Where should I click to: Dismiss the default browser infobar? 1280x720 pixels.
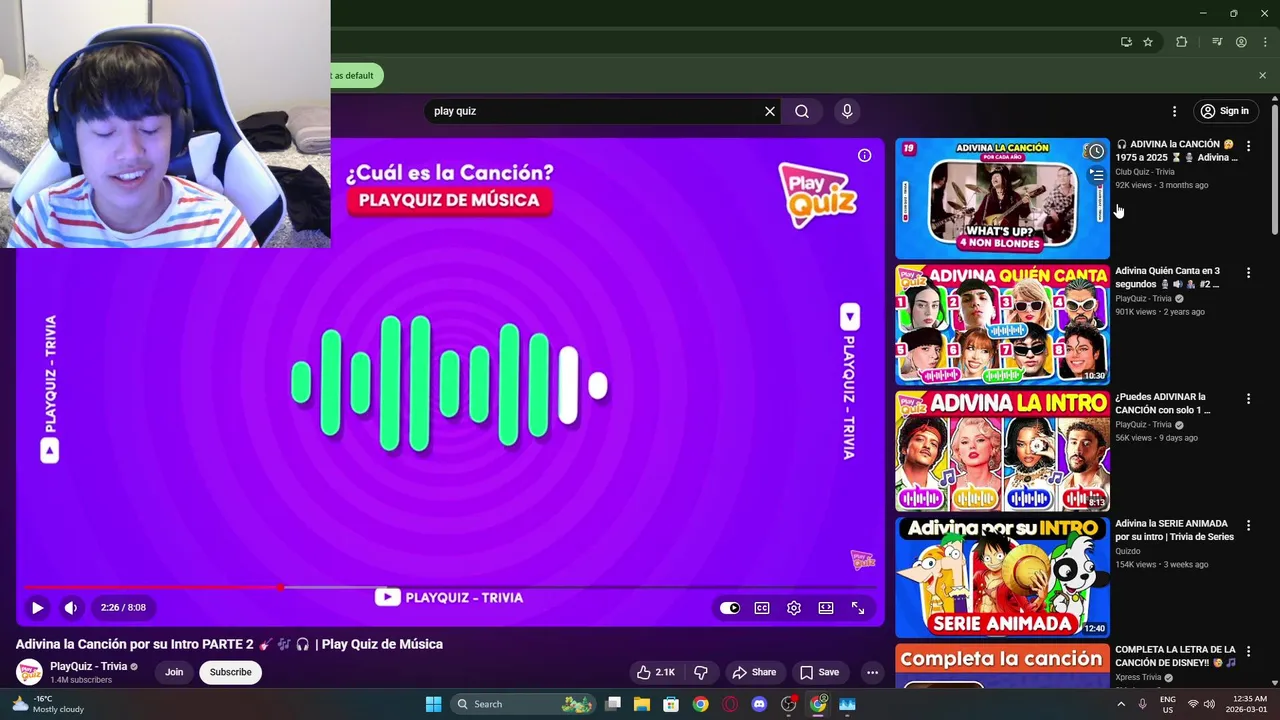(x=1262, y=75)
